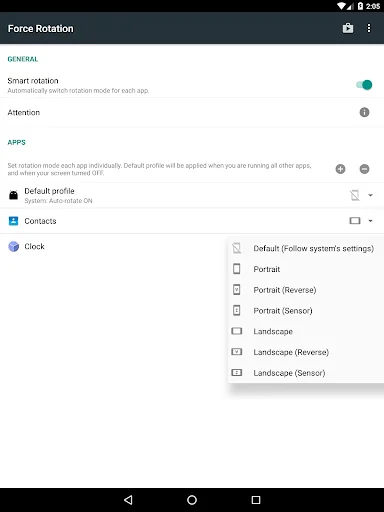Open the three-dot overflow menu
Image resolution: width=384 pixels, height=512 pixels.
coord(369,28)
